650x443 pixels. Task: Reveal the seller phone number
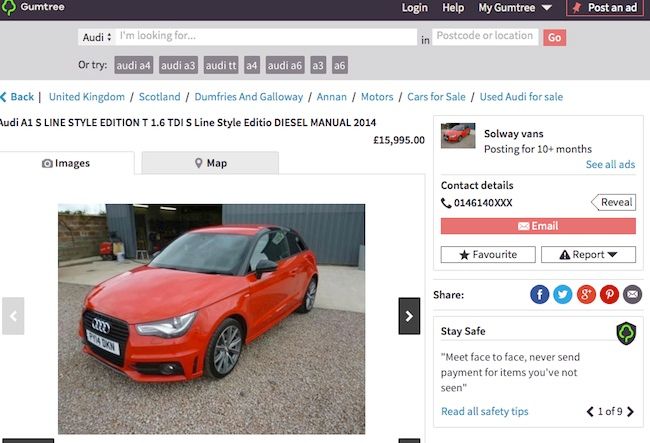coord(614,202)
